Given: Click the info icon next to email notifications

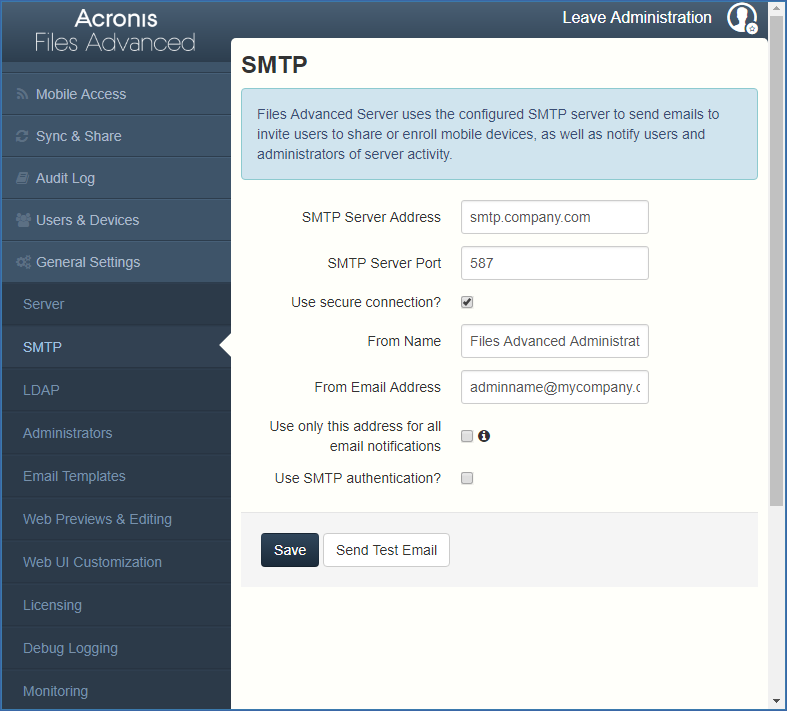Looking at the screenshot, I should pos(484,436).
